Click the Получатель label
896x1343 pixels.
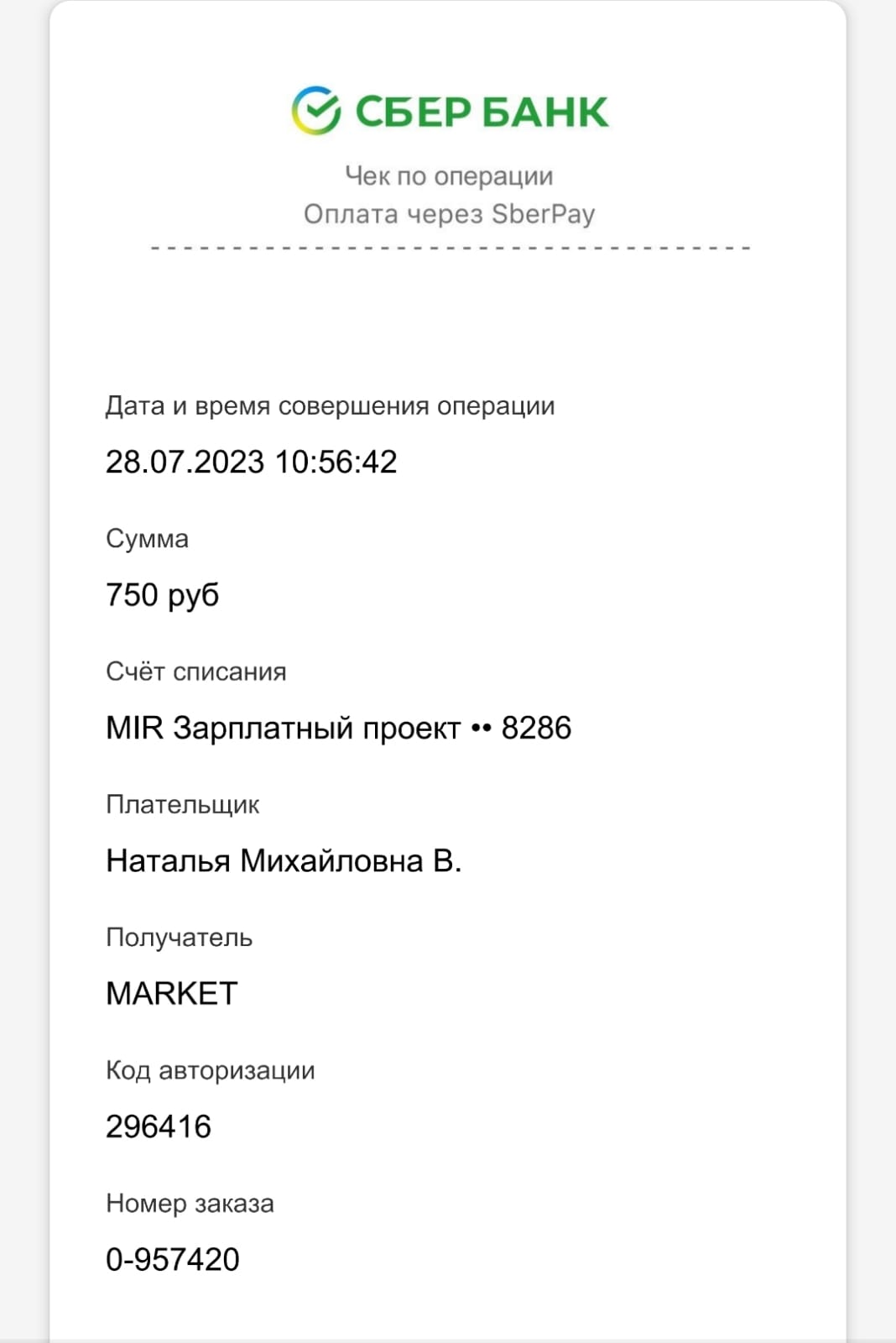179,938
